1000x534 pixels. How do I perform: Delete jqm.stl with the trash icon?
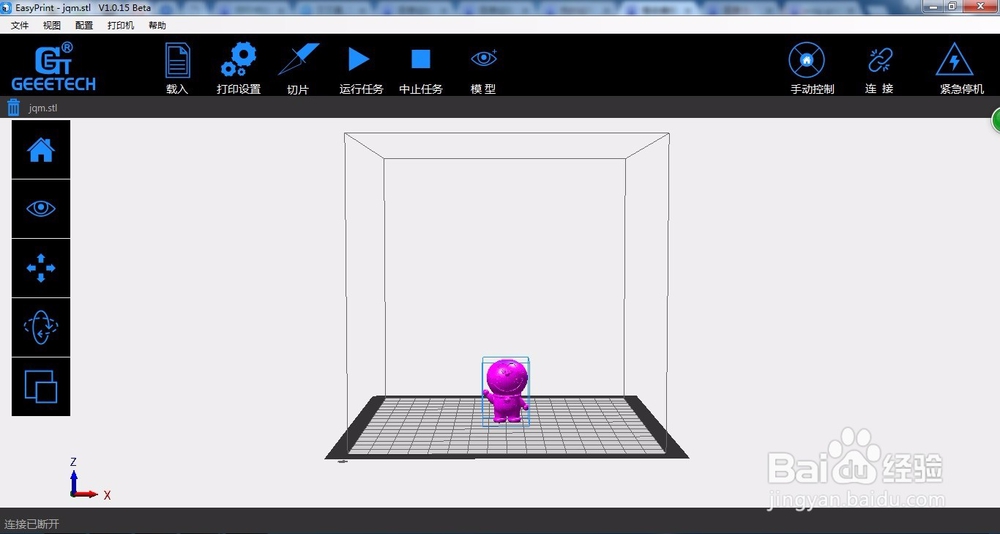point(13,107)
